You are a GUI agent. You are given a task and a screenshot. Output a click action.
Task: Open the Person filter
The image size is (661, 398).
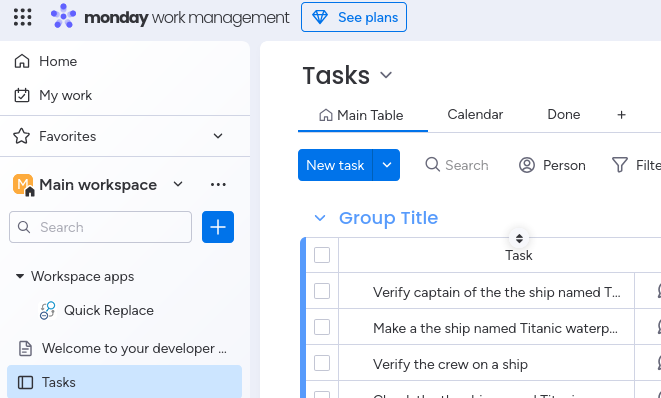pyautogui.click(x=552, y=165)
